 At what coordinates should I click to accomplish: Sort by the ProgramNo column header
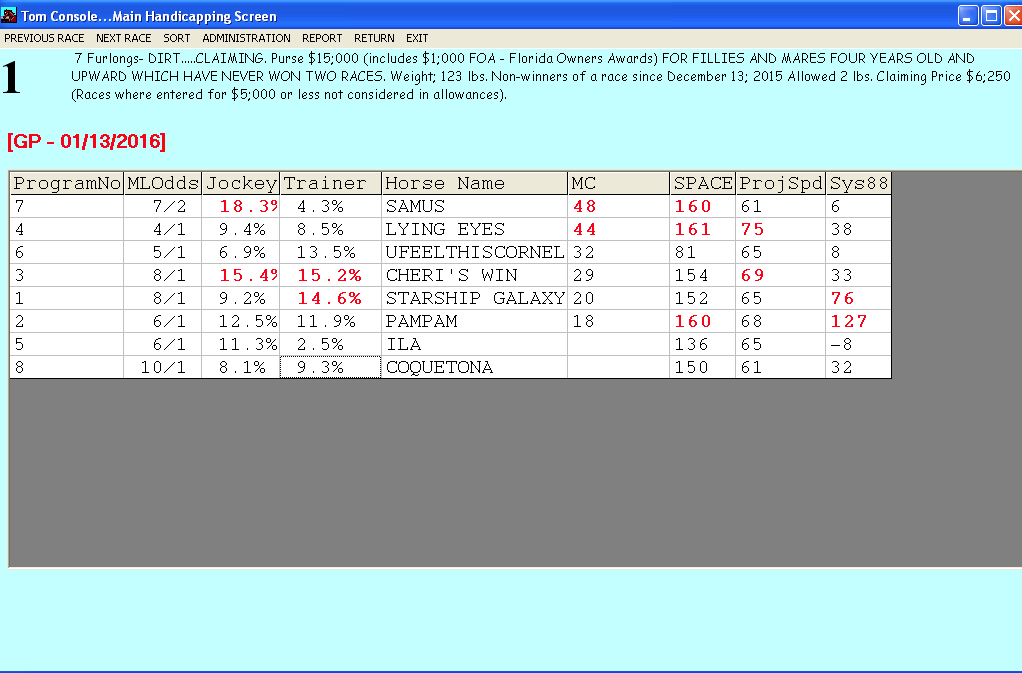(67, 184)
